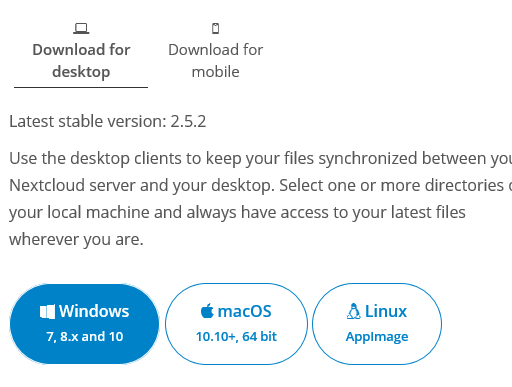
Task: Click the 'macOS' label text
Action: pos(244,312)
